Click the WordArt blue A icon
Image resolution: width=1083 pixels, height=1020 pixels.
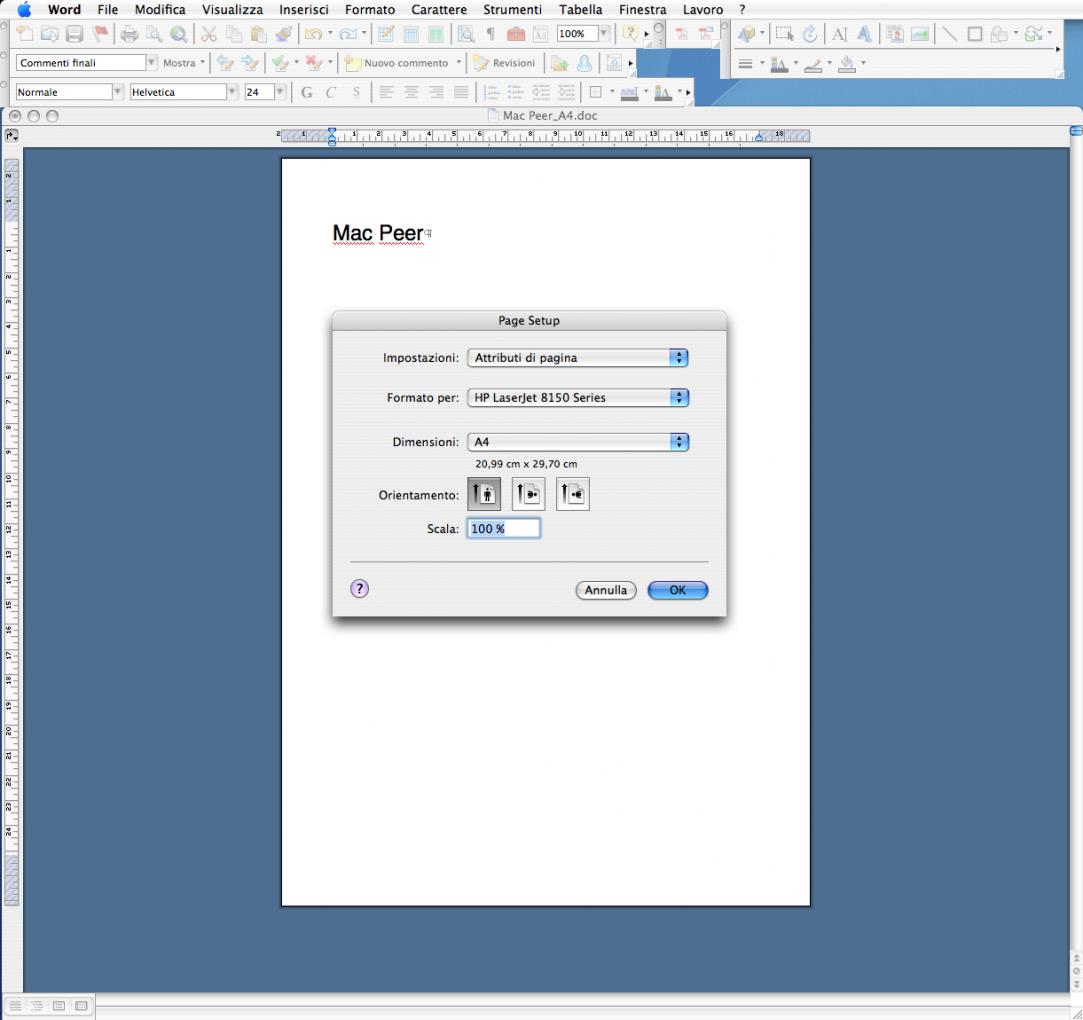[864, 34]
